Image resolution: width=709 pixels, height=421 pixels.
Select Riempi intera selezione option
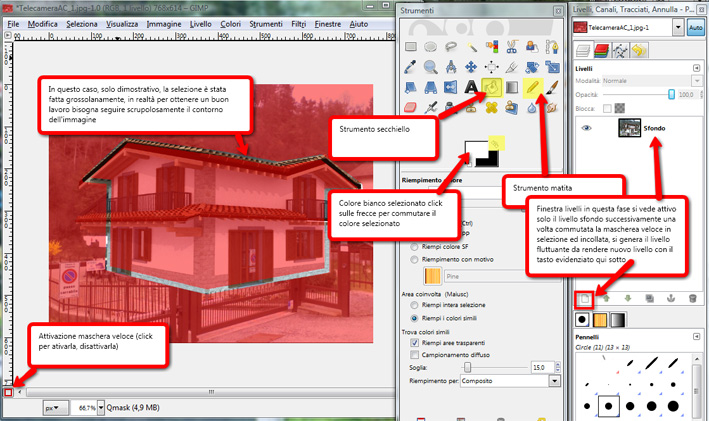415,304
